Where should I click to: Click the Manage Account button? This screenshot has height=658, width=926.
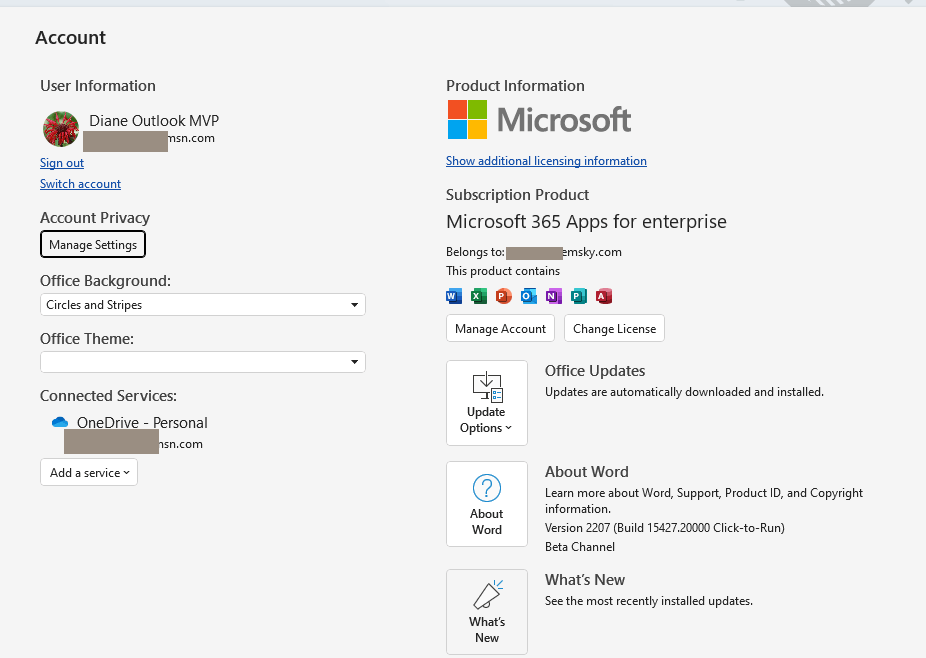click(x=500, y=328)
